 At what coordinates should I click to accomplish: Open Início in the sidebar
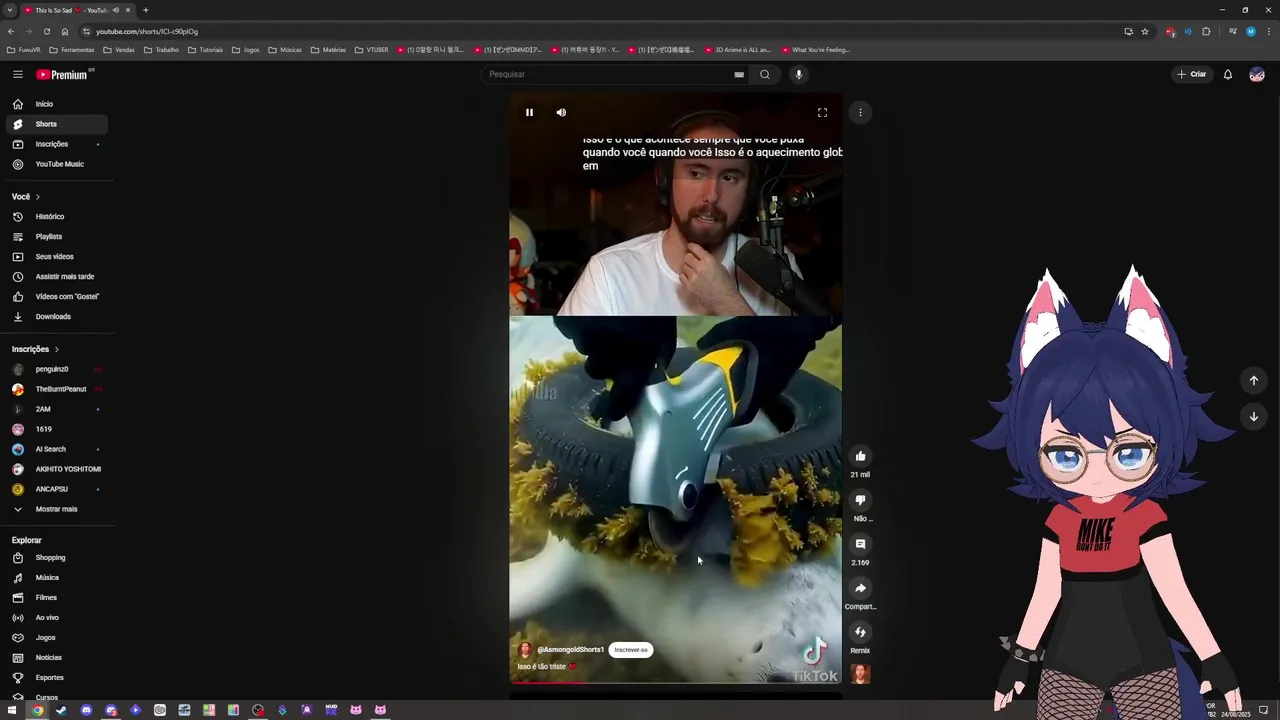(x=56, y=104)
